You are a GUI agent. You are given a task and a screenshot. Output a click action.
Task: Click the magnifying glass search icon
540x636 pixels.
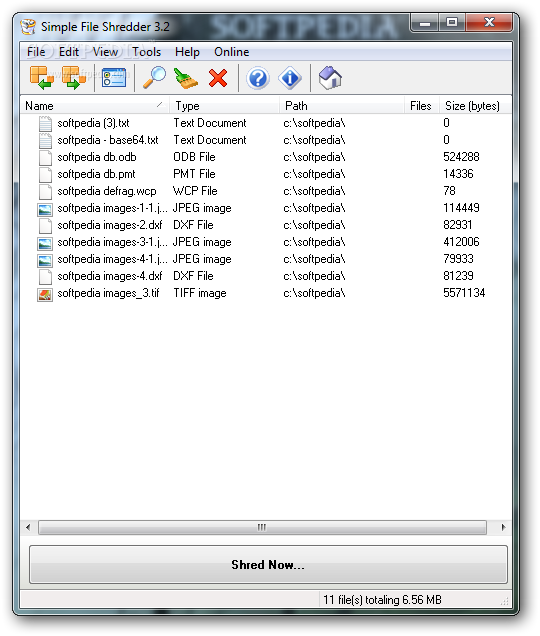point(155,77)
